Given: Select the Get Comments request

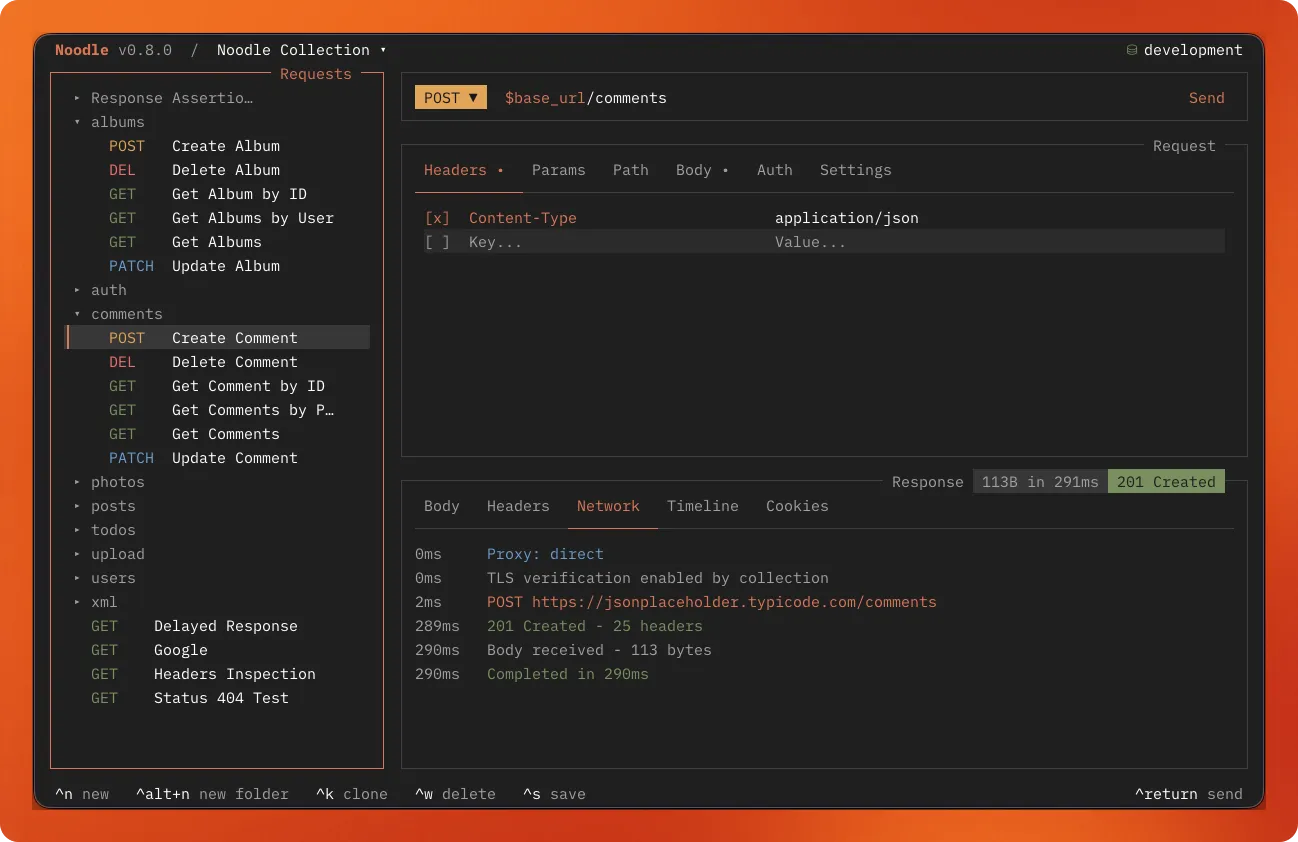Looking at the screenshot, I should 218,434.
